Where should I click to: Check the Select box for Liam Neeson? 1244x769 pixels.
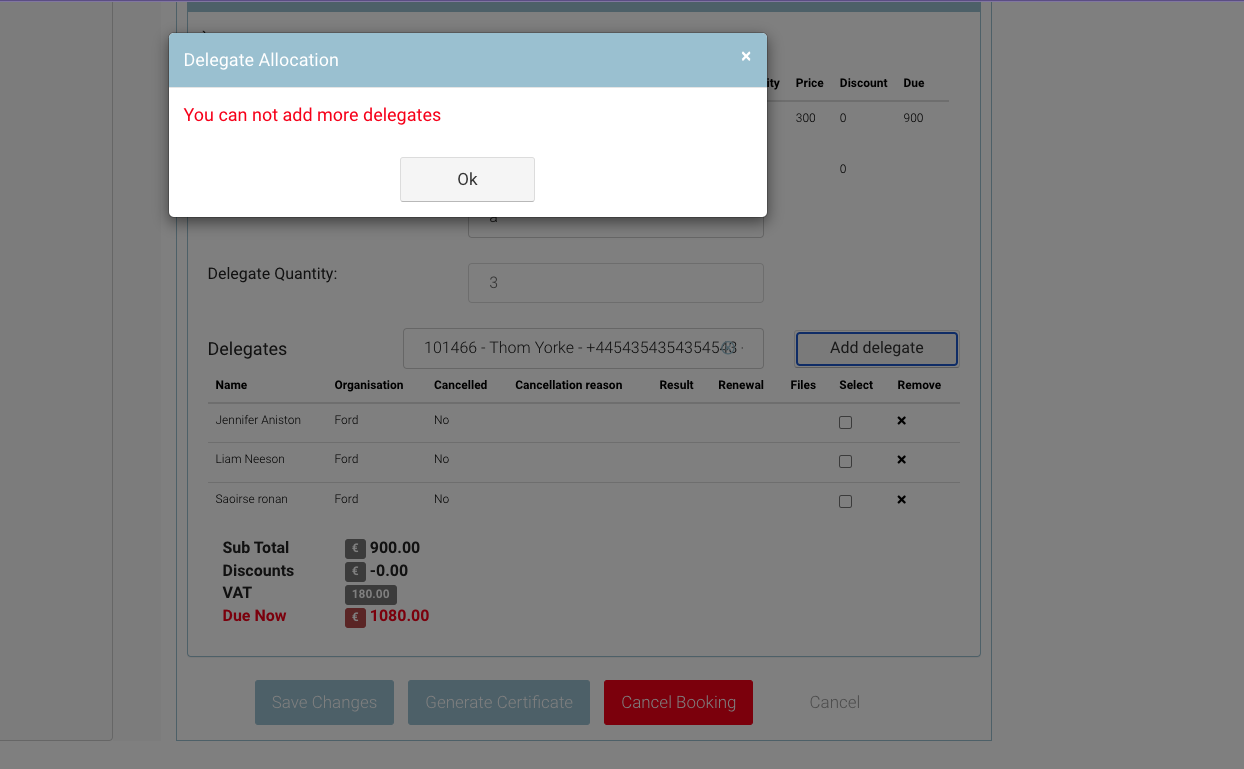tap(845, 461)
